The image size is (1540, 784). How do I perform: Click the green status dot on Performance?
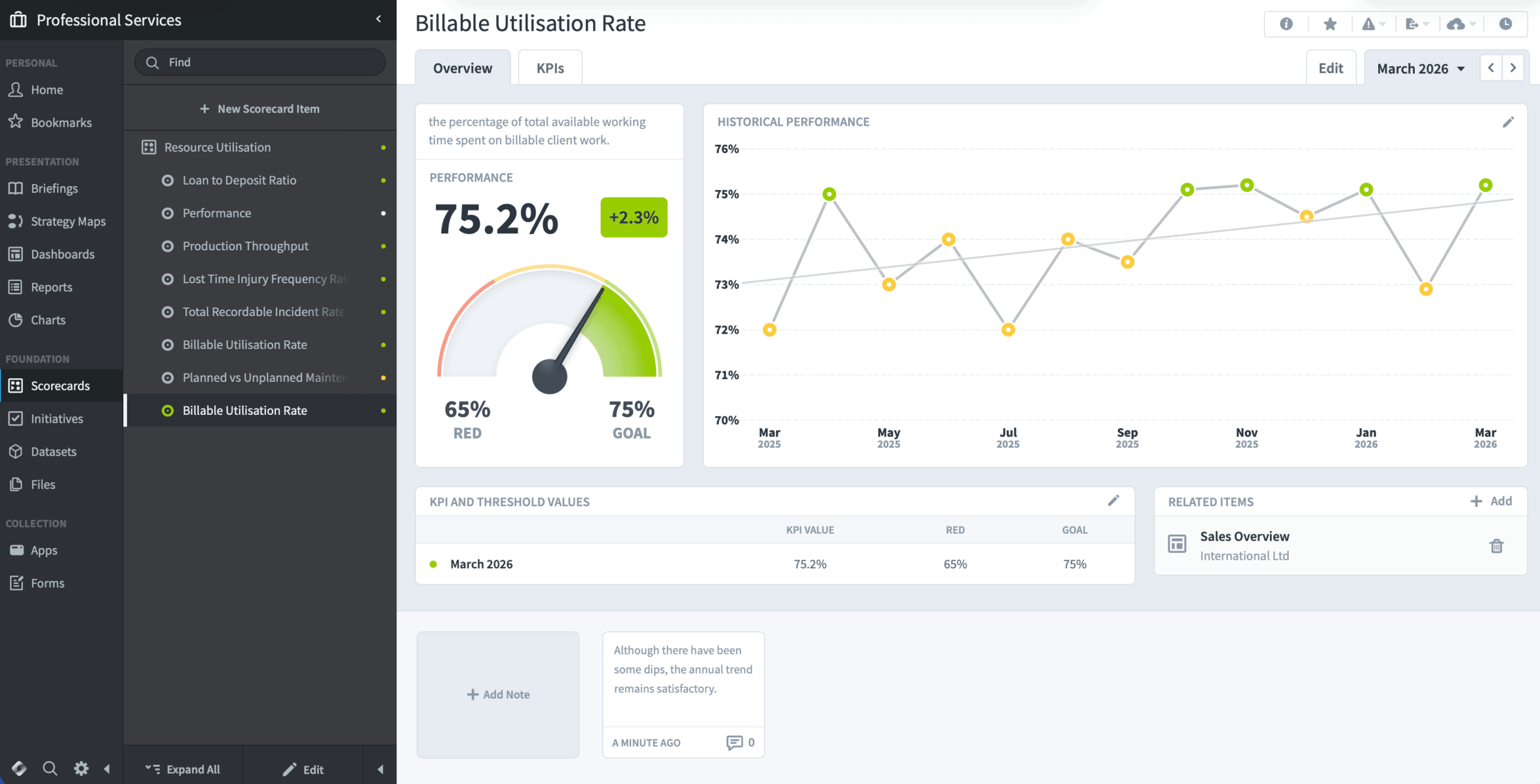(x=384, y=213)
